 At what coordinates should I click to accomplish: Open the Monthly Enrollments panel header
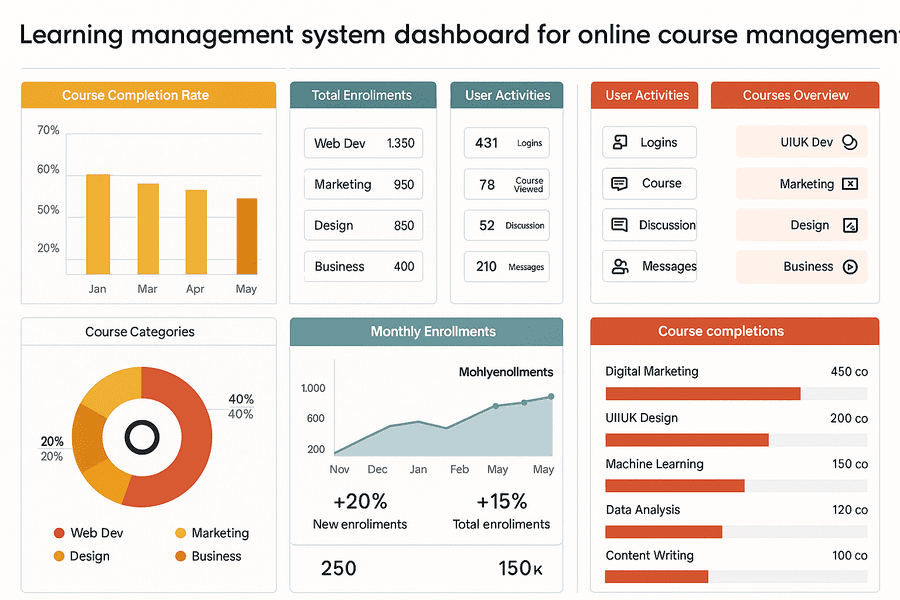[426, 332]
